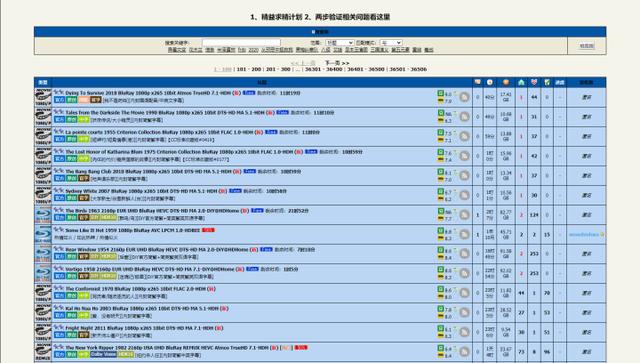Open Sydney White 2007 torrent title
This screenshot has width=640, height=363.
(x=141, y=191)
